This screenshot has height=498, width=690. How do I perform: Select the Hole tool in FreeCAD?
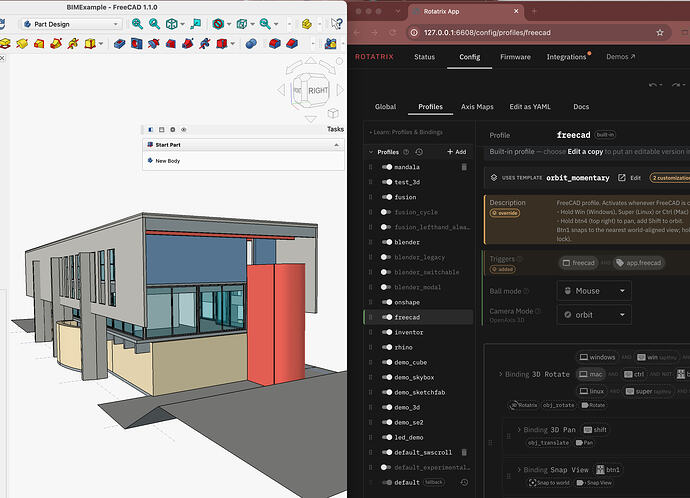tap(136, 44)
